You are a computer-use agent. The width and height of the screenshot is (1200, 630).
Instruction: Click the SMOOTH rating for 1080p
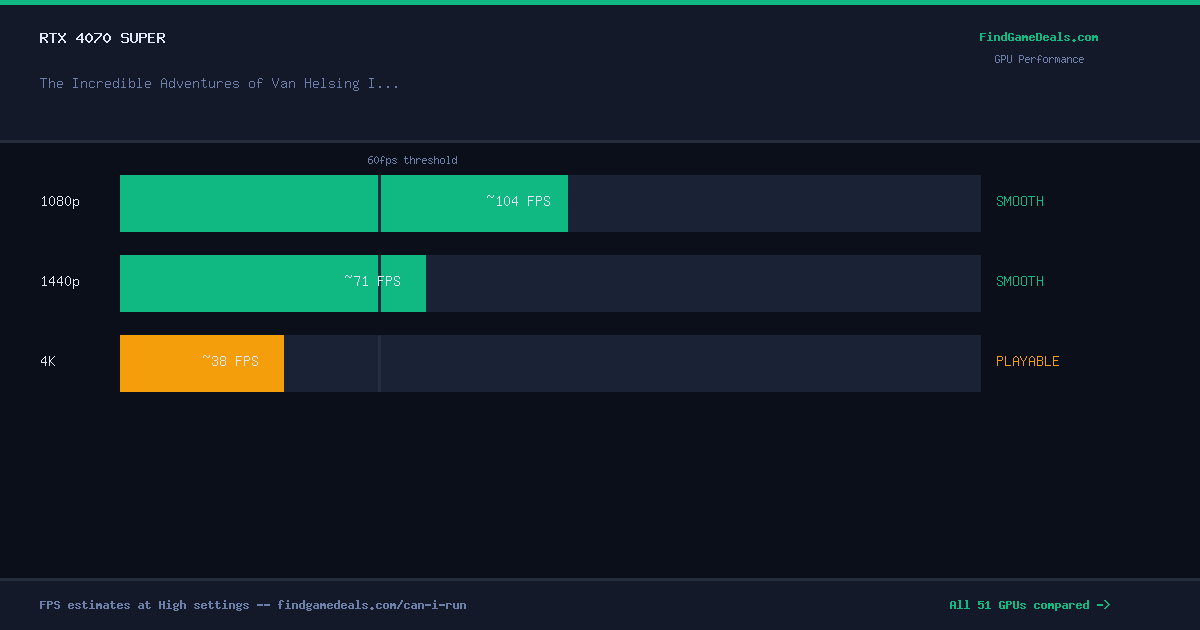pyautogui.click(x=1020, y=201)
